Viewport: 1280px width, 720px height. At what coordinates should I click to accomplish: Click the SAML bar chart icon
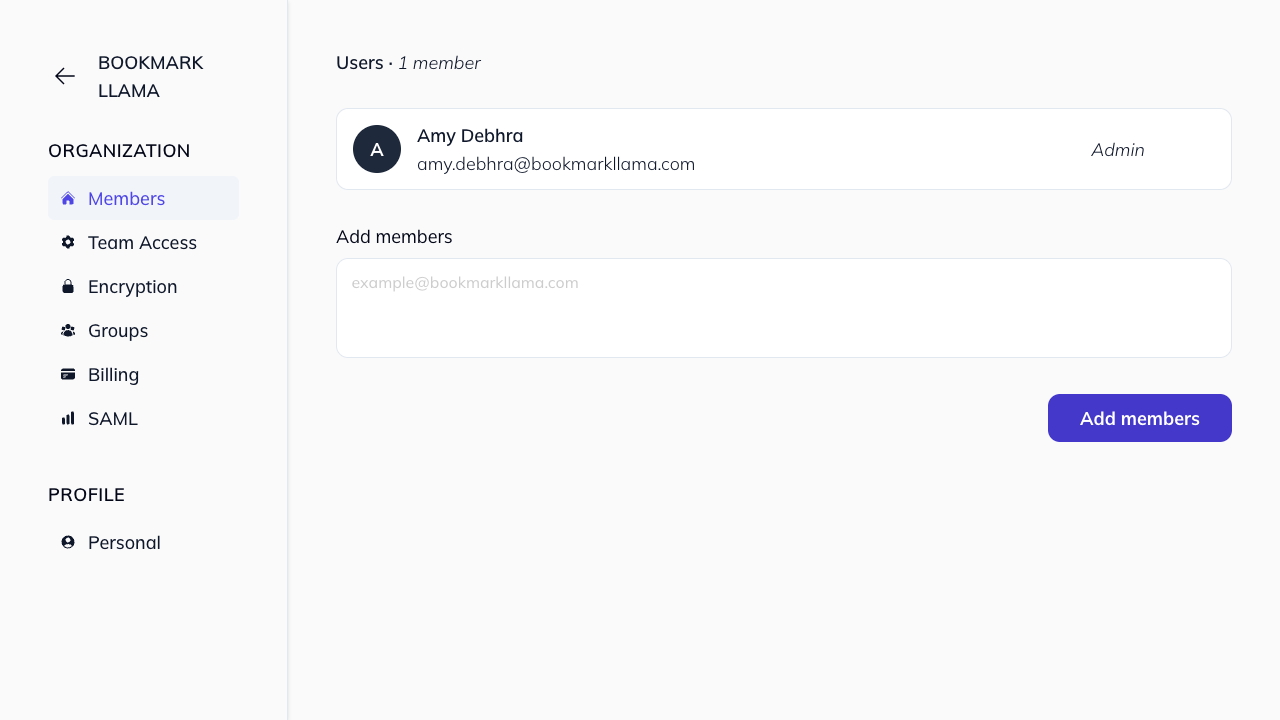coord(68,418)
